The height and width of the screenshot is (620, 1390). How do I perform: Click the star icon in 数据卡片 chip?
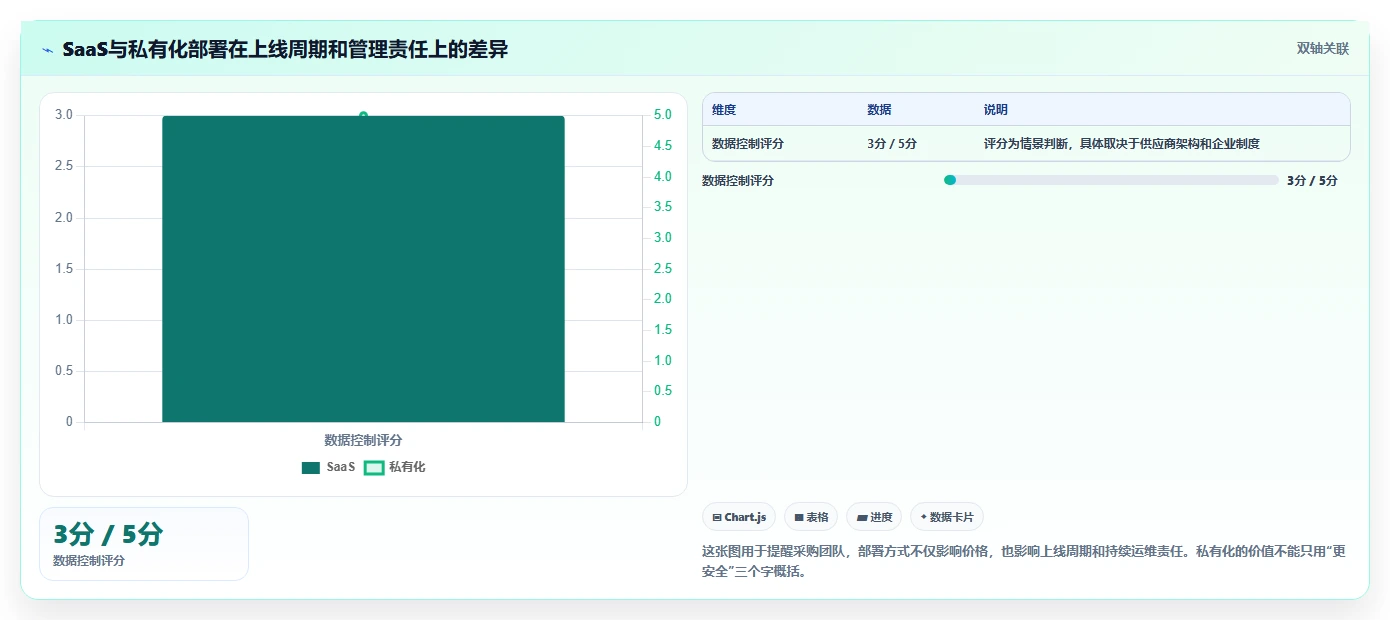[x=924, y=517]
